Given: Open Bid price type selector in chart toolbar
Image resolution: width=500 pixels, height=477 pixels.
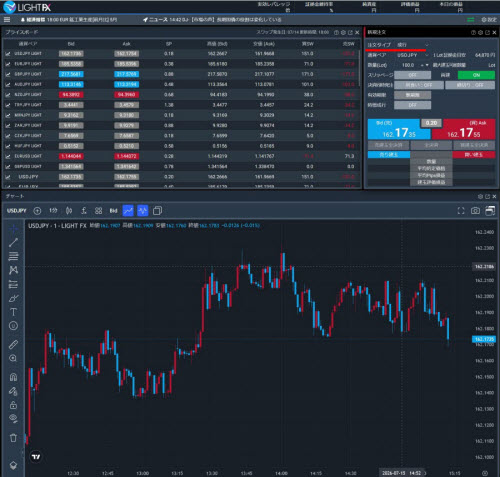Looking at the screenshot, I should [113, 211].
